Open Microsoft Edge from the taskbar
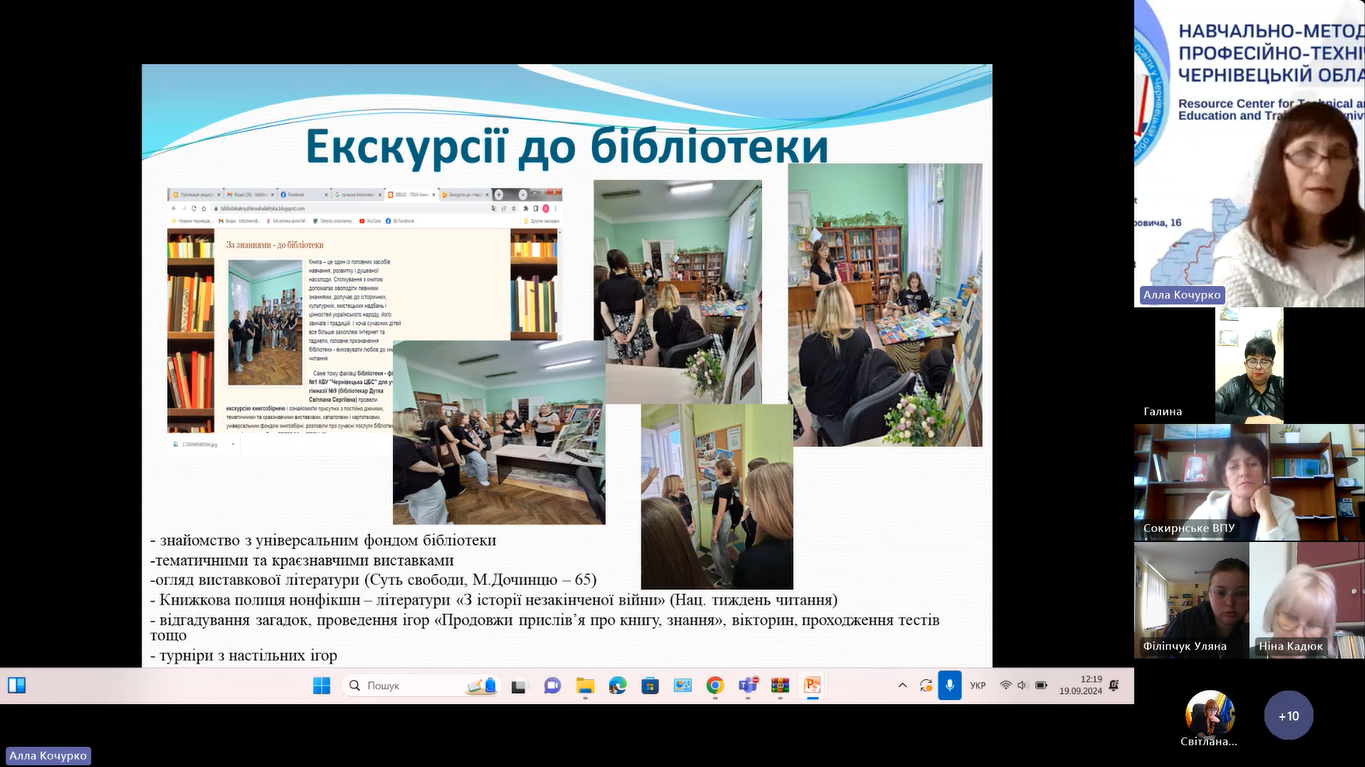 click(x=618, y=686)
